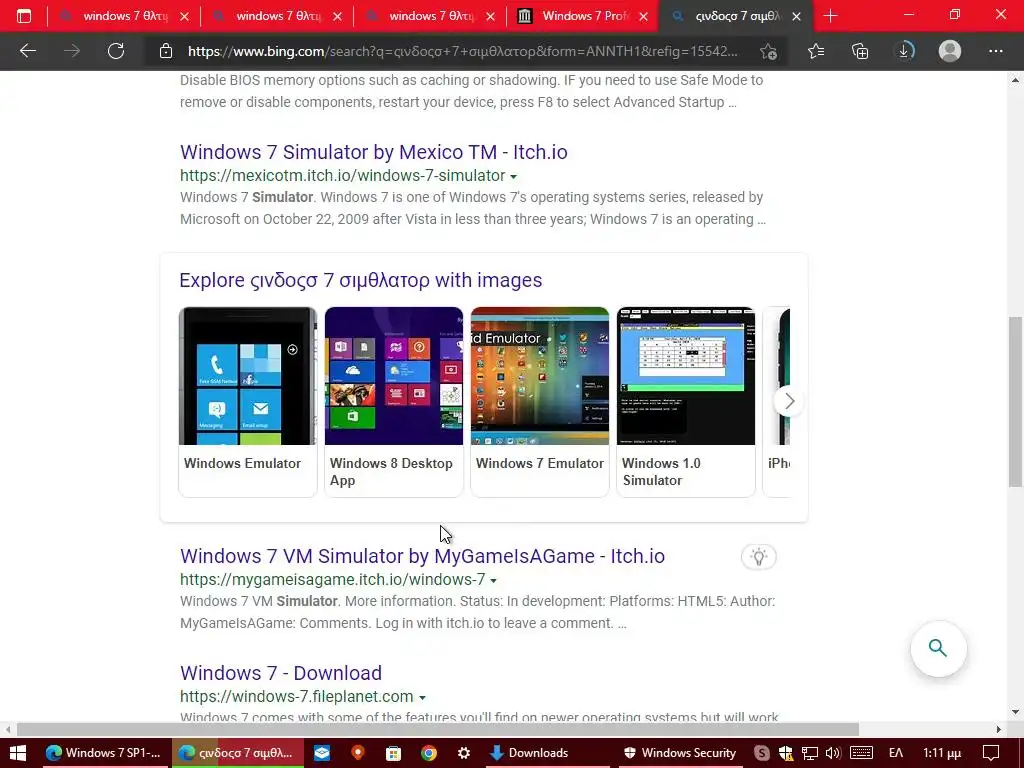Image resolution: width=1024 pixels, height=768 pixels.
Task: Click the vertical scrollbar thumb
Action: pyautogui.click(x=1015, y=402)
